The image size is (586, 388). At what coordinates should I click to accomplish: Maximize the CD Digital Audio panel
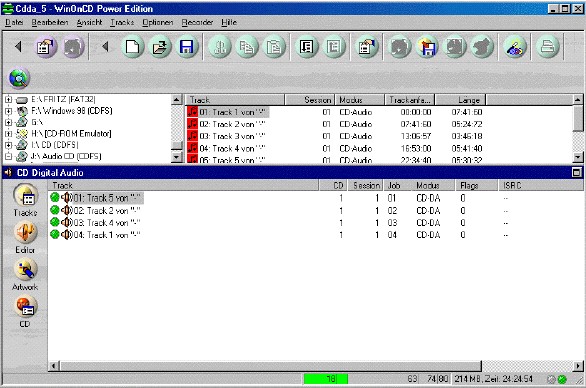coord(577,172)
